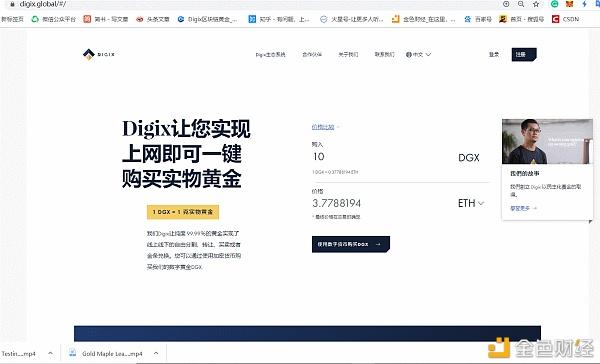This screenshot has height=364, width=600.
Task: Click the yellow 1 DGX = 1 gram gold badge
Action: (183, 212)
